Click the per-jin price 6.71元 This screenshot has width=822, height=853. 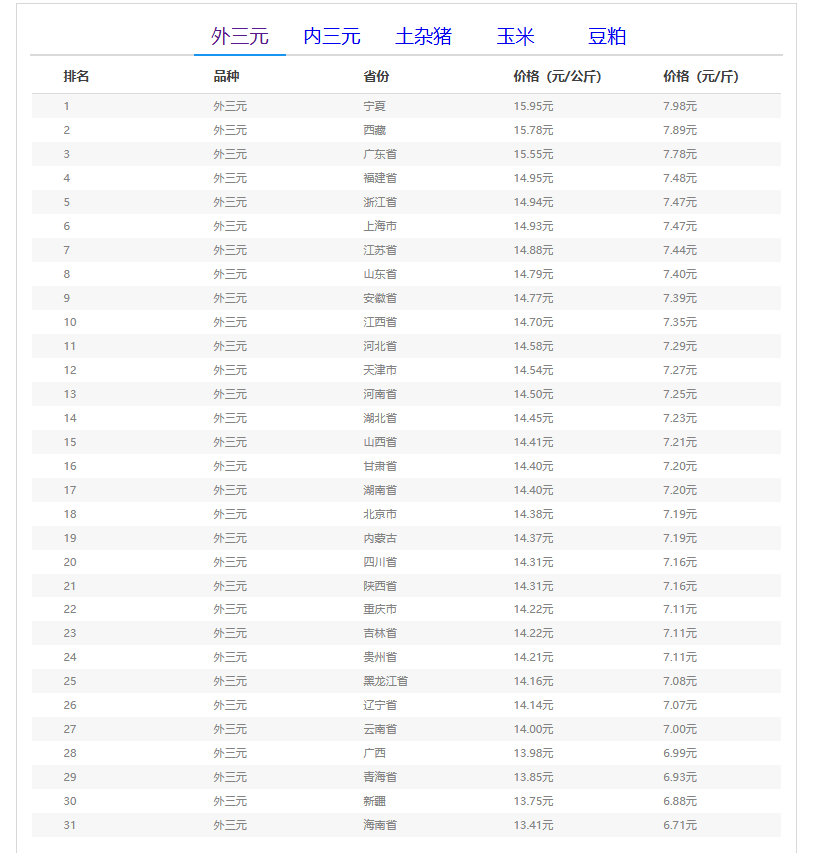[680, 825]
